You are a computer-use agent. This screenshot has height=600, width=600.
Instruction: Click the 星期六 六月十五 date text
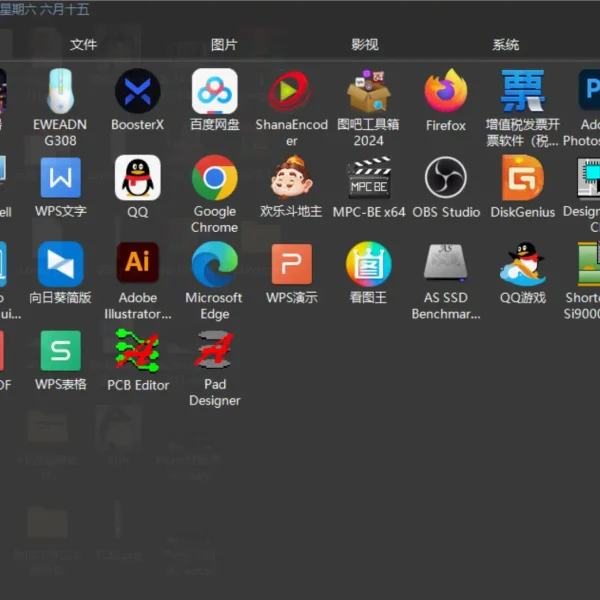[x=44, y=10]
